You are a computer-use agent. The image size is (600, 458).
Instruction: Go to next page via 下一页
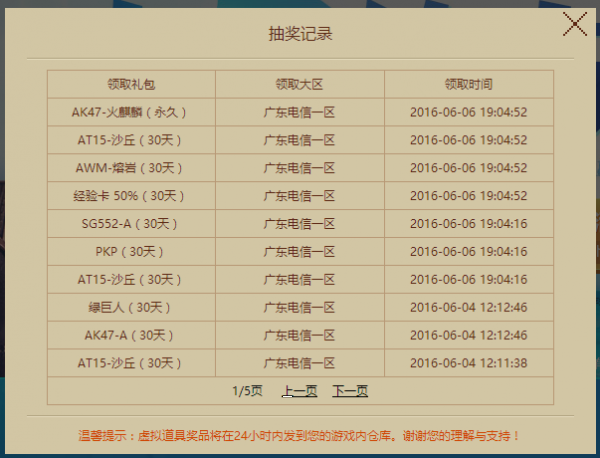[x=350, y=391]
